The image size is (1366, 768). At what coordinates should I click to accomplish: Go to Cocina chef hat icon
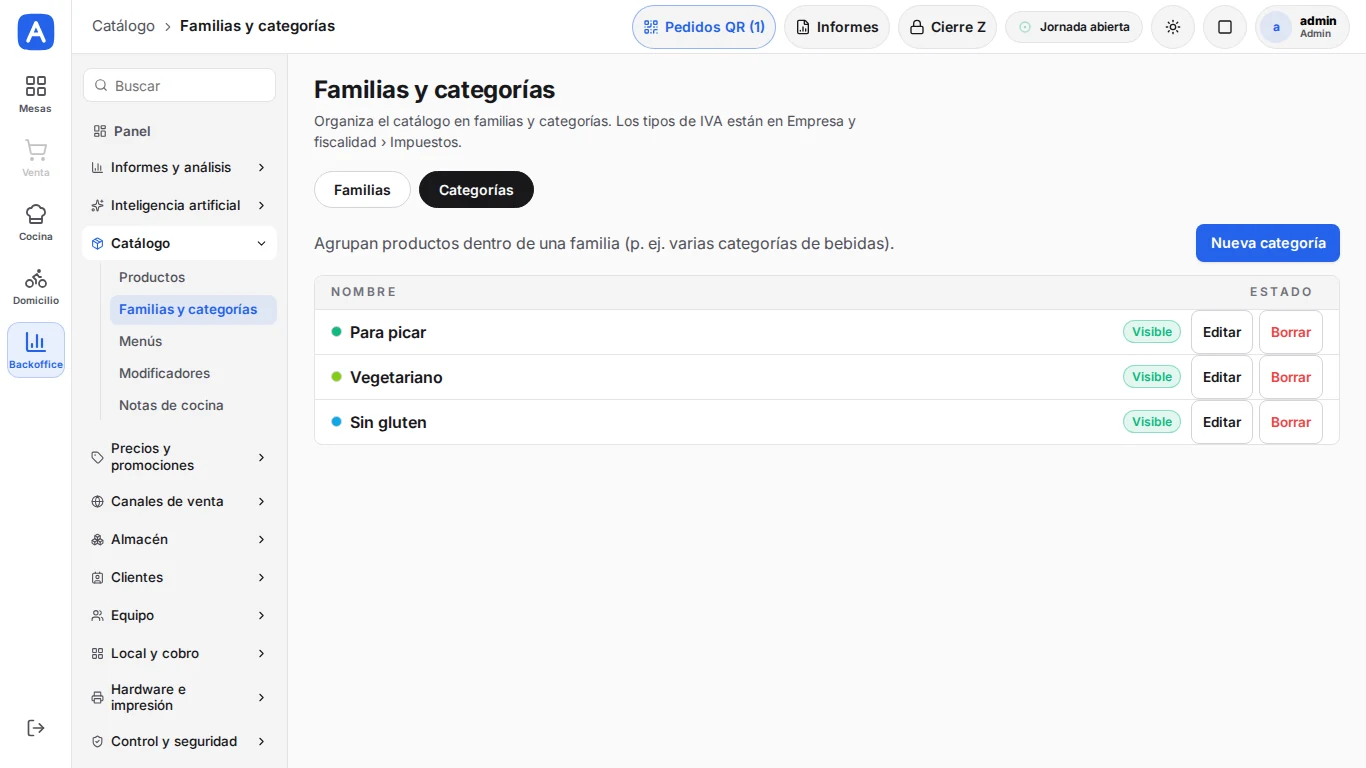[x=36, y=222]
